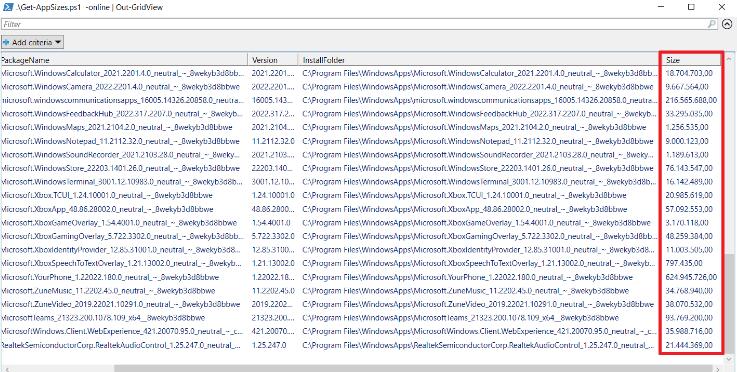Click the InstallFolder path for Microsoft.YourPhone
Viewport: 737px width, 372px height.
coord(467,277)
